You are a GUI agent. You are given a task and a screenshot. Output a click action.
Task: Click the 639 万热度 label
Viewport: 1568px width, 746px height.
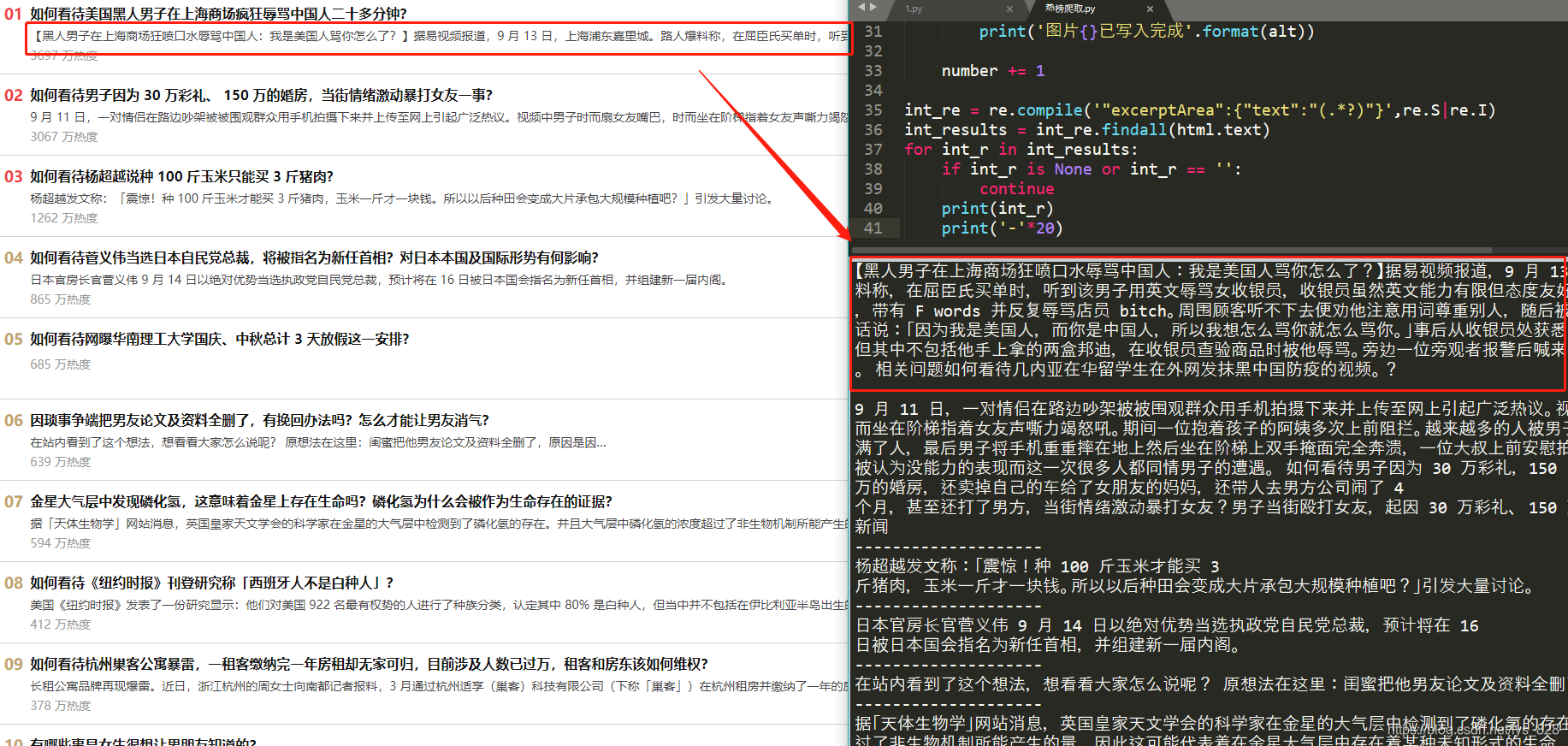(60, 462)
